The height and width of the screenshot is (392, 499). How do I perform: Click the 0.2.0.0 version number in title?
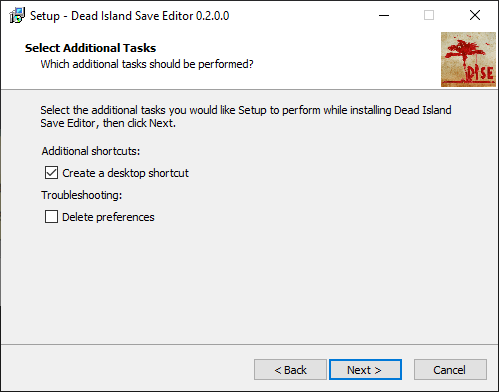coord(212,16)
